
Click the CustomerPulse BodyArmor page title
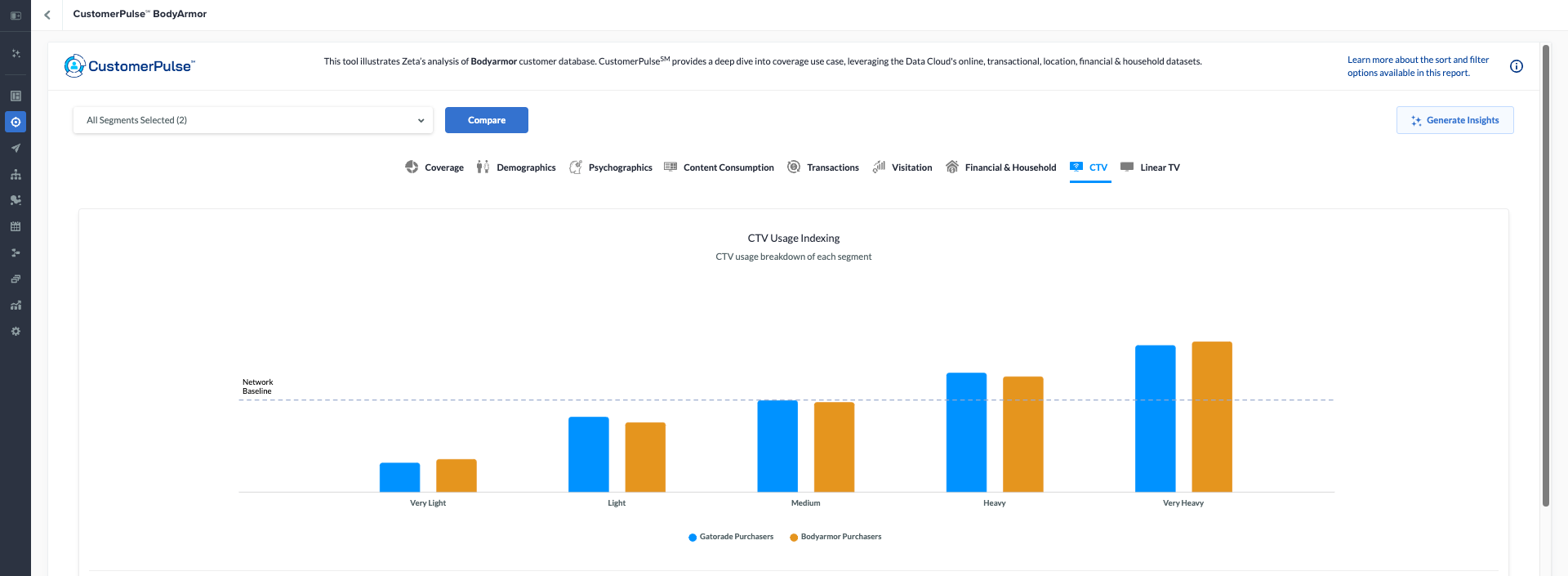(140, 14)
